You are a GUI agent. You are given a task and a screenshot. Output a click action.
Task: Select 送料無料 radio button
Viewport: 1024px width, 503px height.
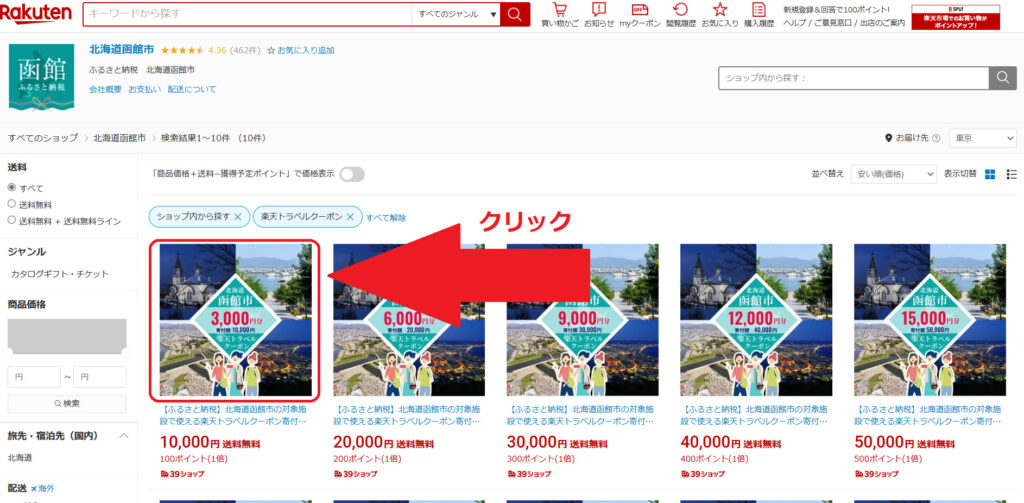(x=12, y=204)
